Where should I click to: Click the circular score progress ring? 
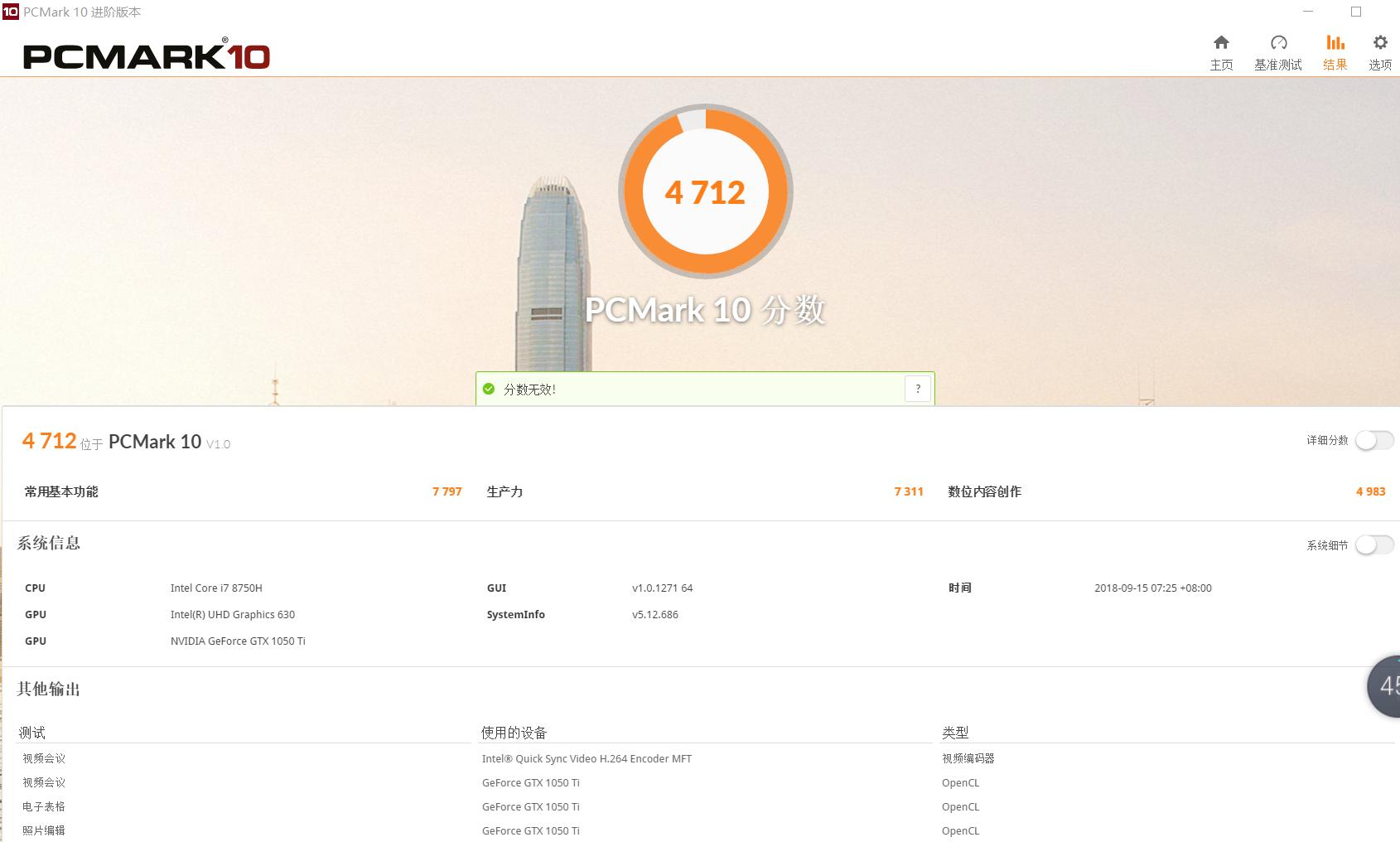706,192
